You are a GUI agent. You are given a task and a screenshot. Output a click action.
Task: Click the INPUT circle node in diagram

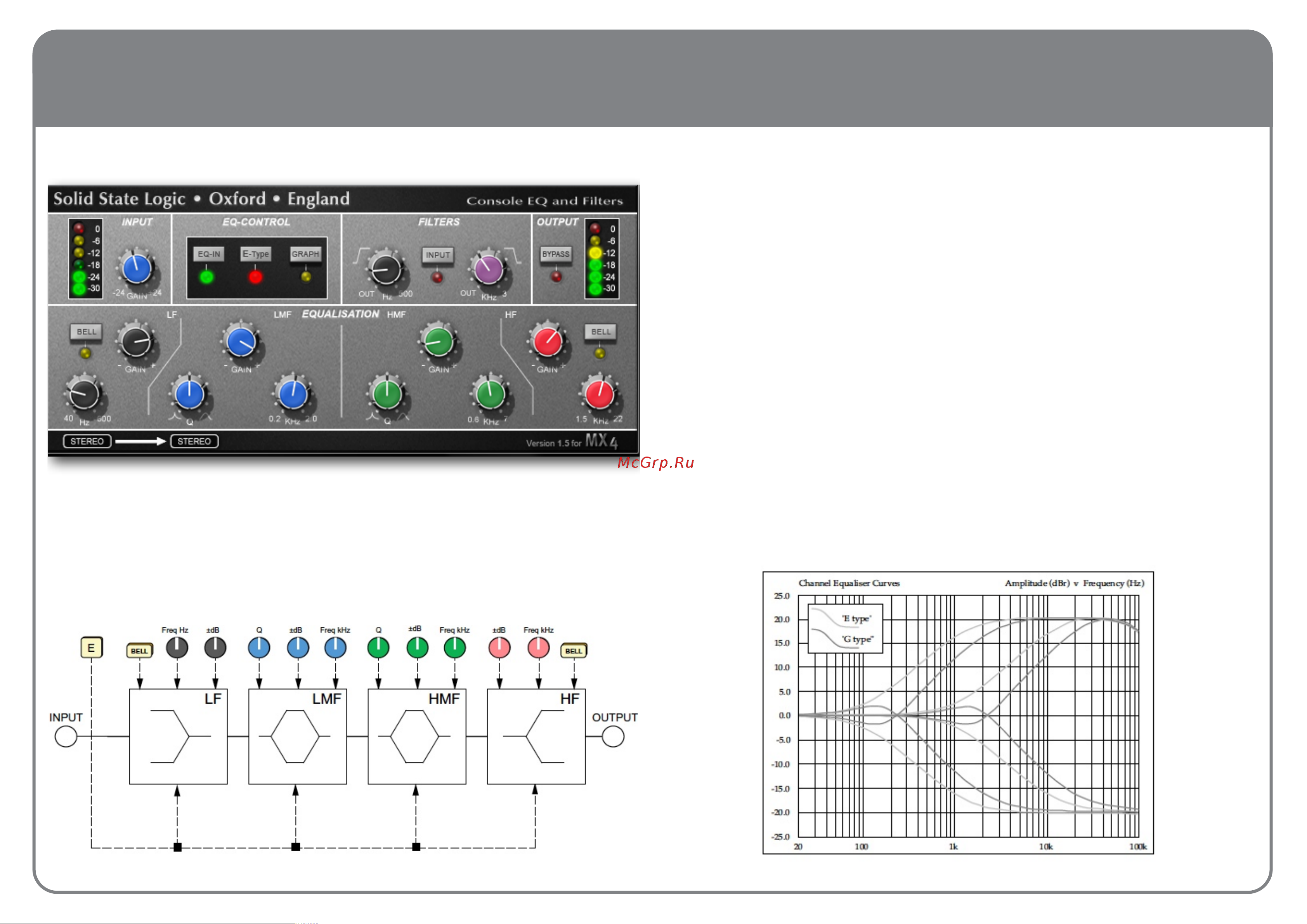pyautogui.click(x=66, y=737)
